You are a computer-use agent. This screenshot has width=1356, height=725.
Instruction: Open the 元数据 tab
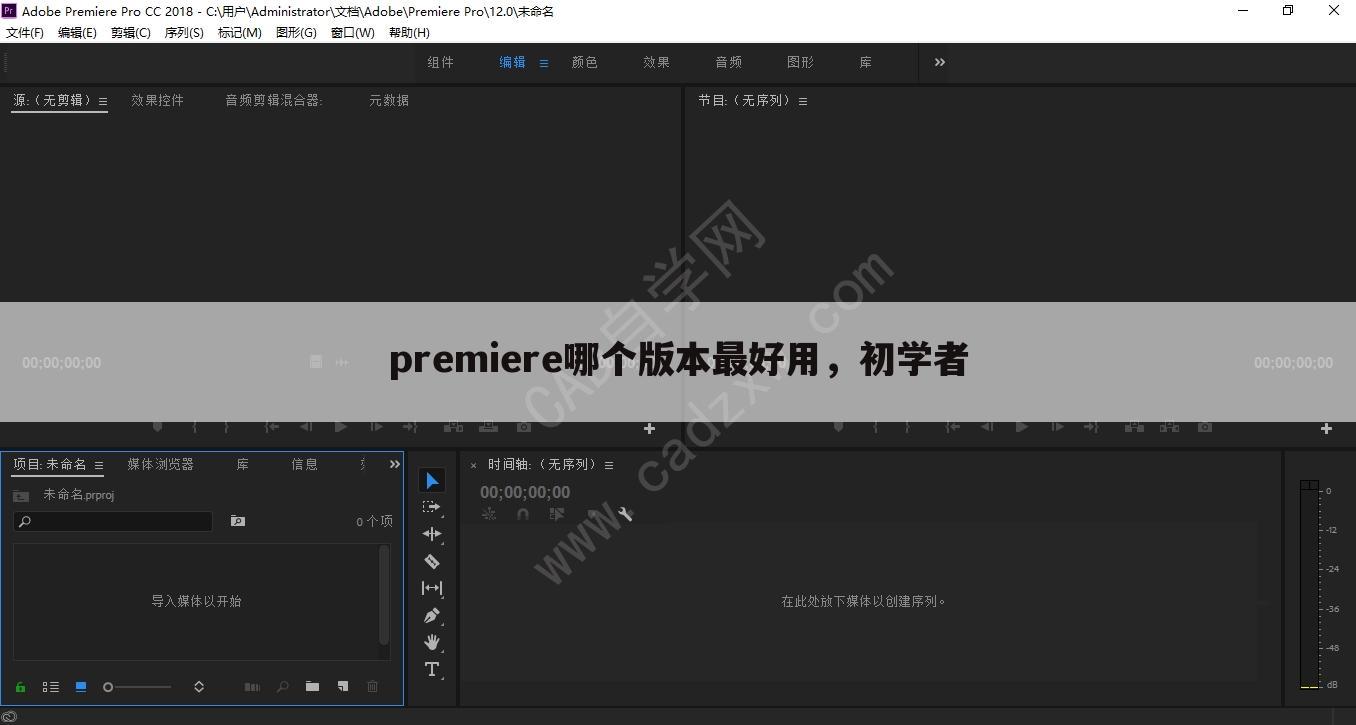389,100
